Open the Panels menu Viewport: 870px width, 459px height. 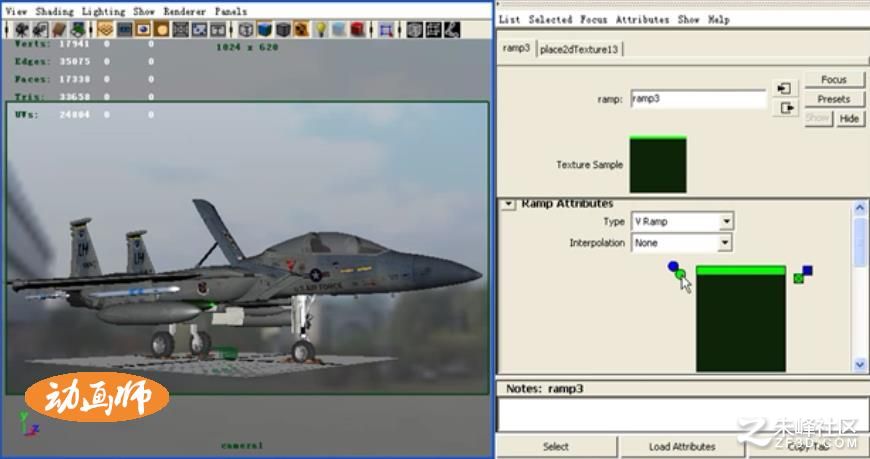pos(231,11)
